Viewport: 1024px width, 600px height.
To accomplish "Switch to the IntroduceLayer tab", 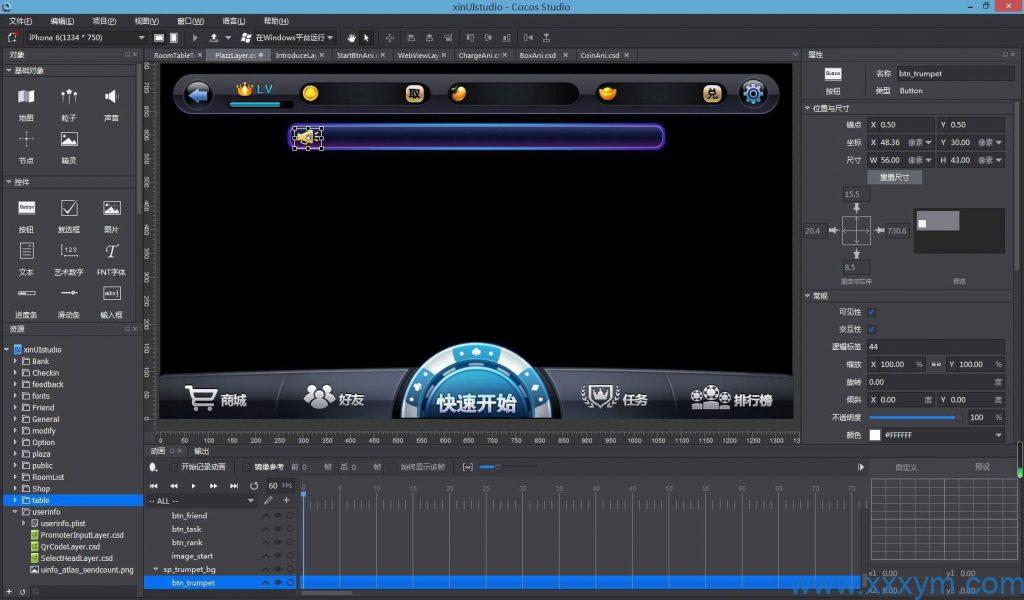I will [296, 56].
